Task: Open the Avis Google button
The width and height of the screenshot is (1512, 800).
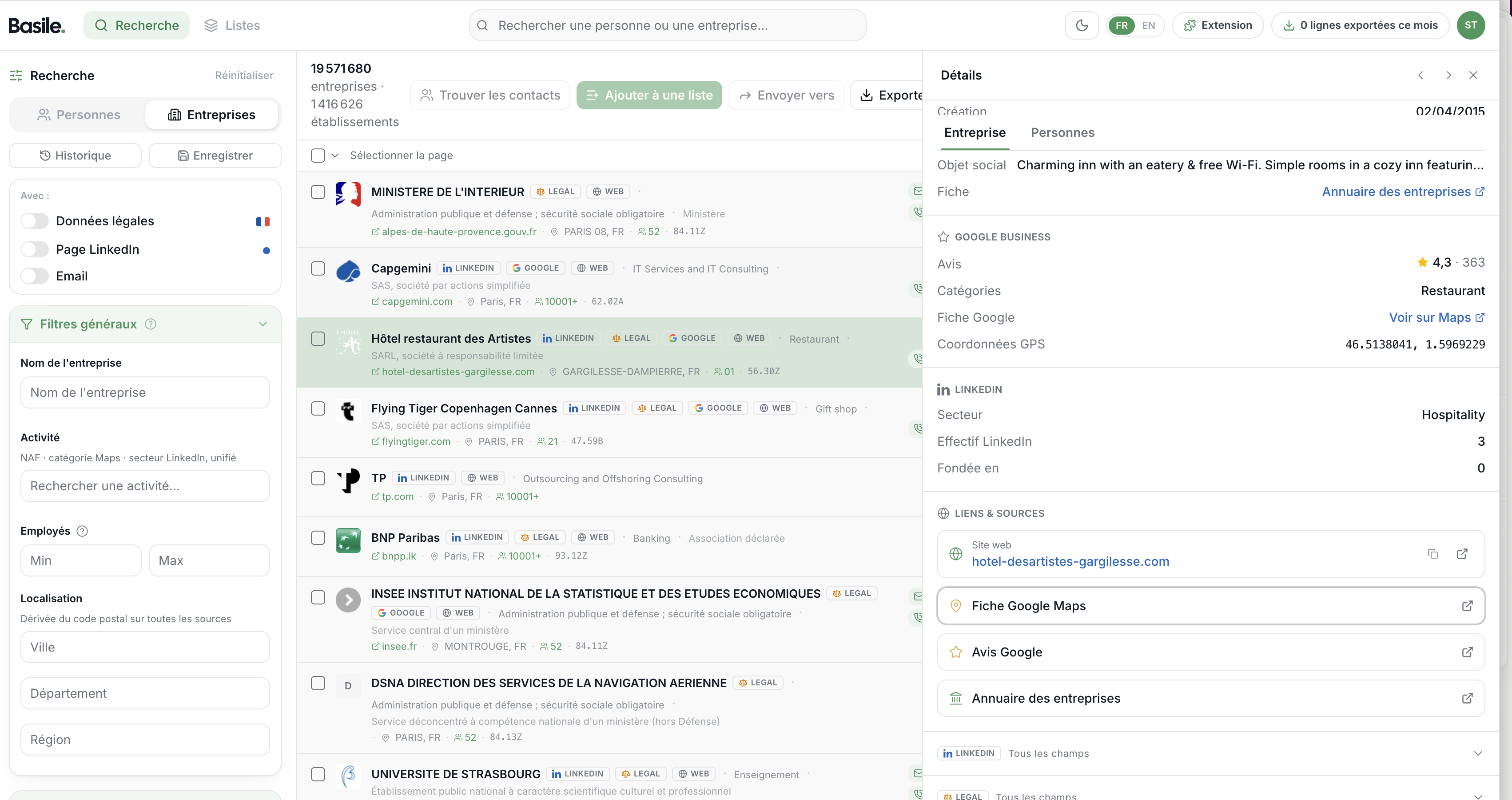Action: [x=1211, y=652]
